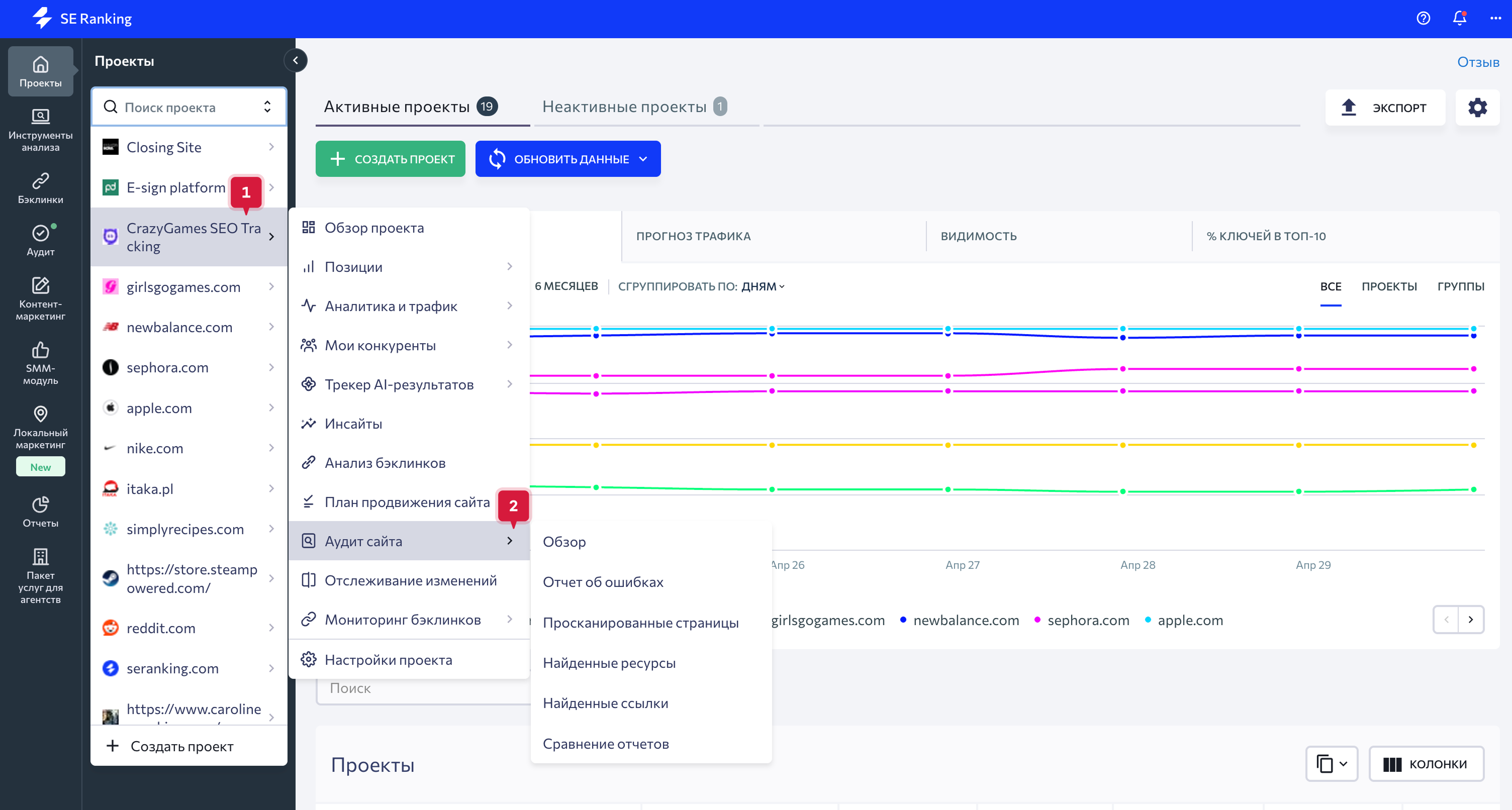Open Просканированные страницы submenu item
1512x810 pixels.
pos(651,622)
